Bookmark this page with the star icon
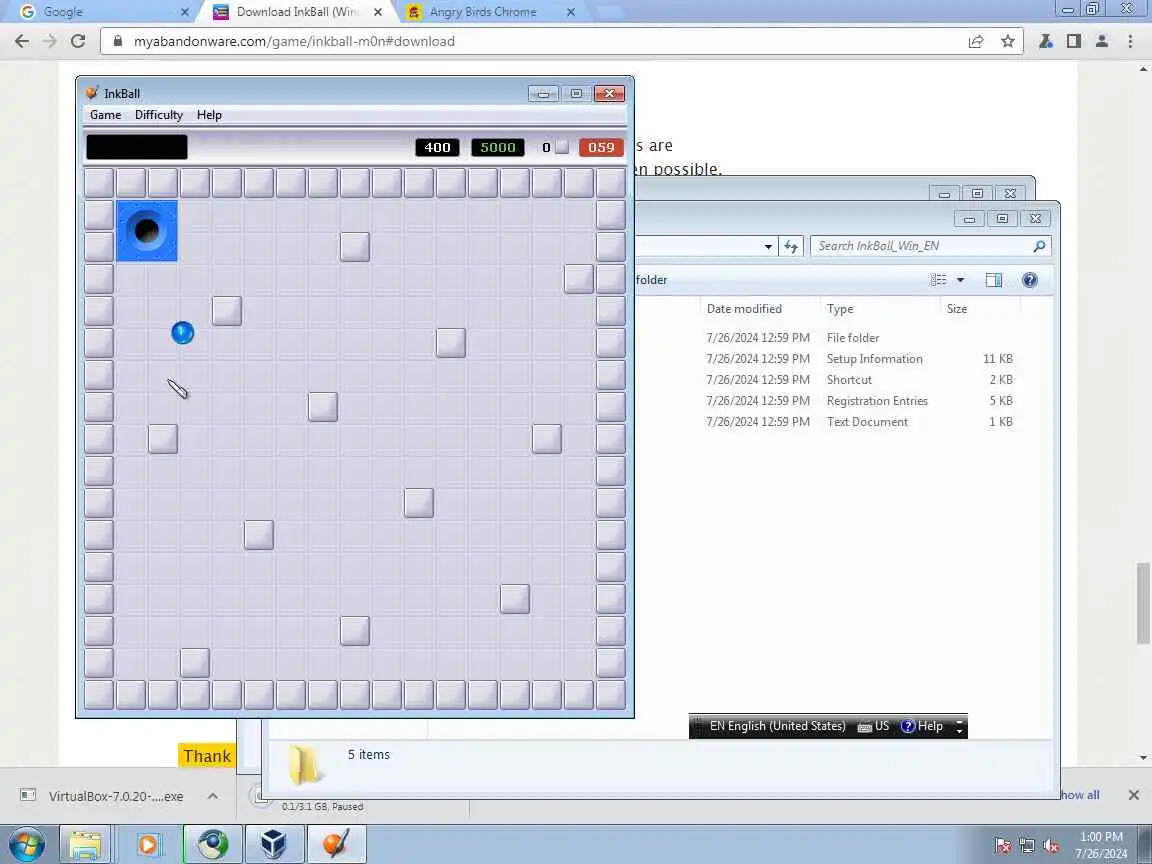This screenshot has height=864, width=1152. coord(1008,41)
